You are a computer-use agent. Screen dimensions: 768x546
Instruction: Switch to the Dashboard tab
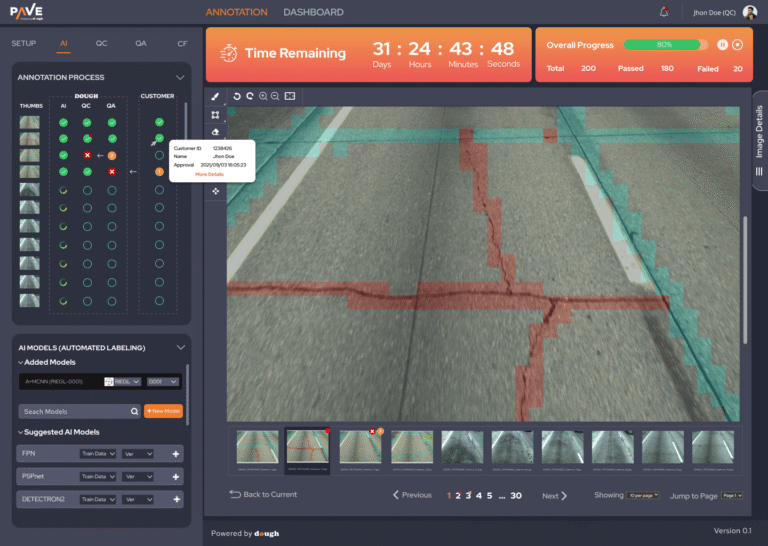coord(313,12)
